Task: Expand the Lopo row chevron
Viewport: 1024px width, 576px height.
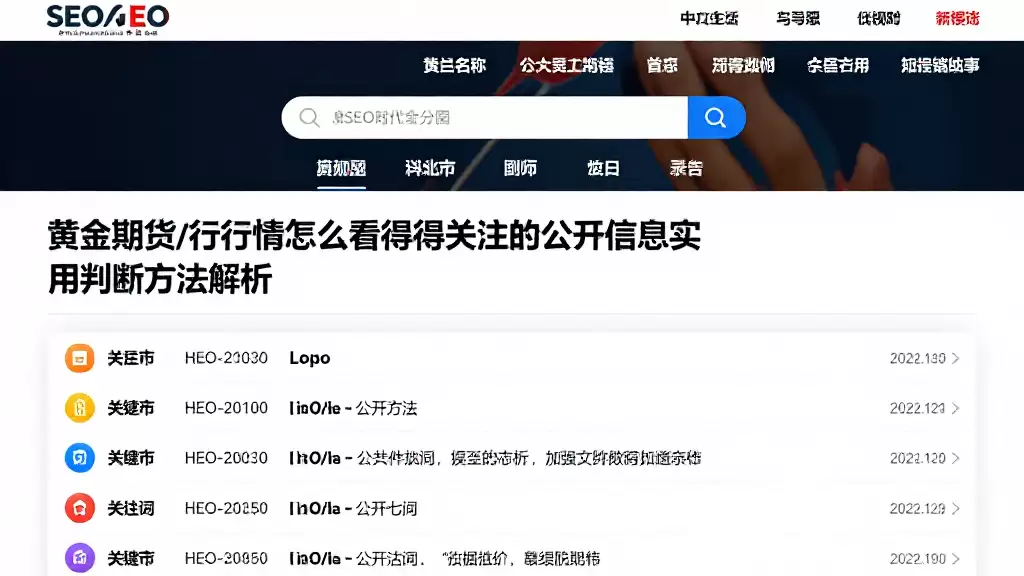Action: [x=955, y=359]
